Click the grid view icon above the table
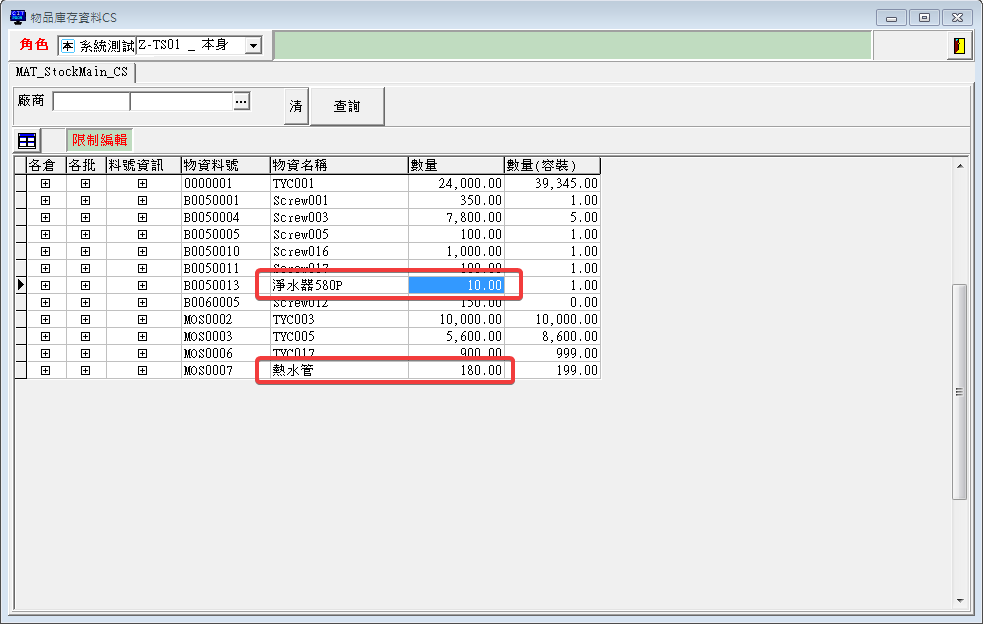The width and height of the screenshot is (983, 624). 27,141
